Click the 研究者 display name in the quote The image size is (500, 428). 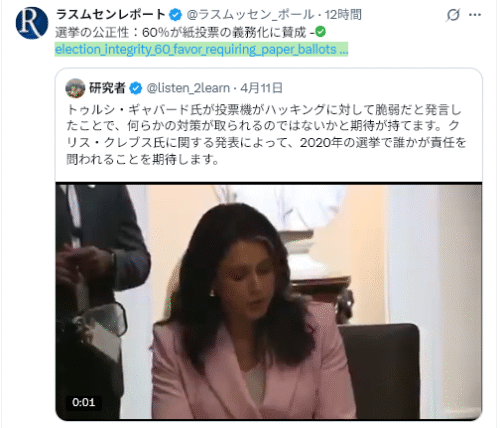pyautogui.click(x=107, y=88)
